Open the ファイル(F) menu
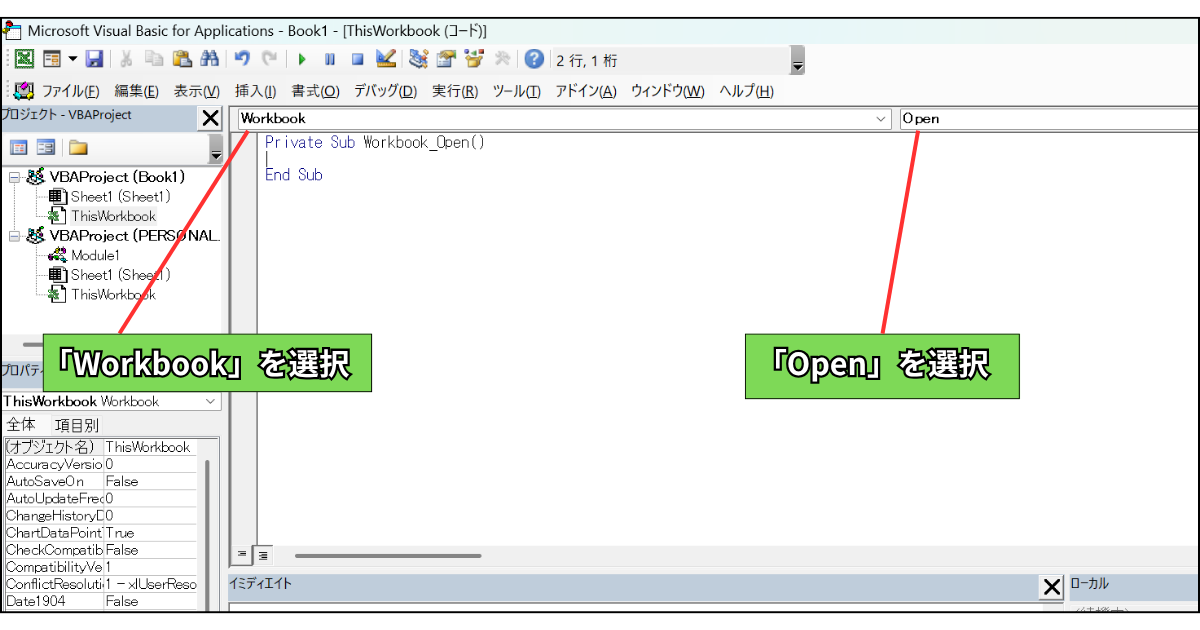This screenshot has width=1200, height=630. tap(70, 91)
